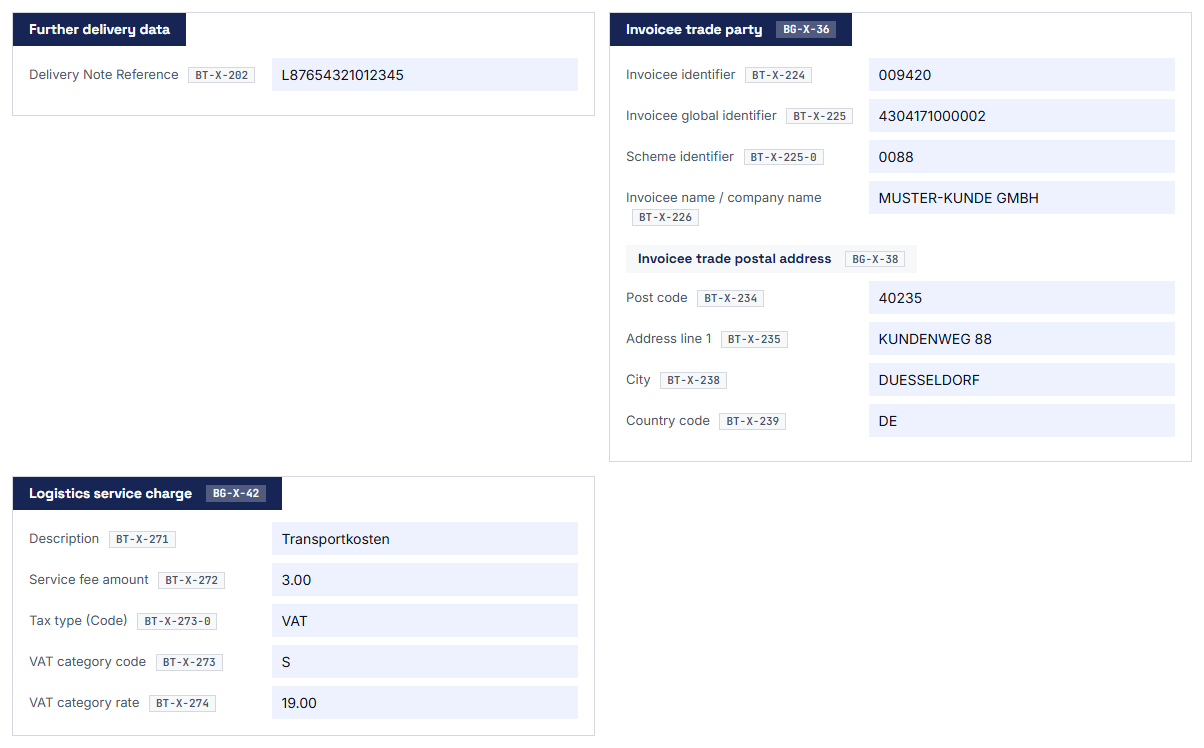
Task: Click the BT-X-224 tag badge
Action: [x=778, y=75]
